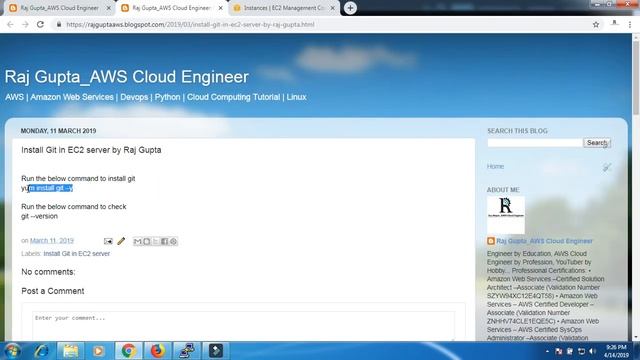Open the About Me profile picture

[x=506, y=215]
